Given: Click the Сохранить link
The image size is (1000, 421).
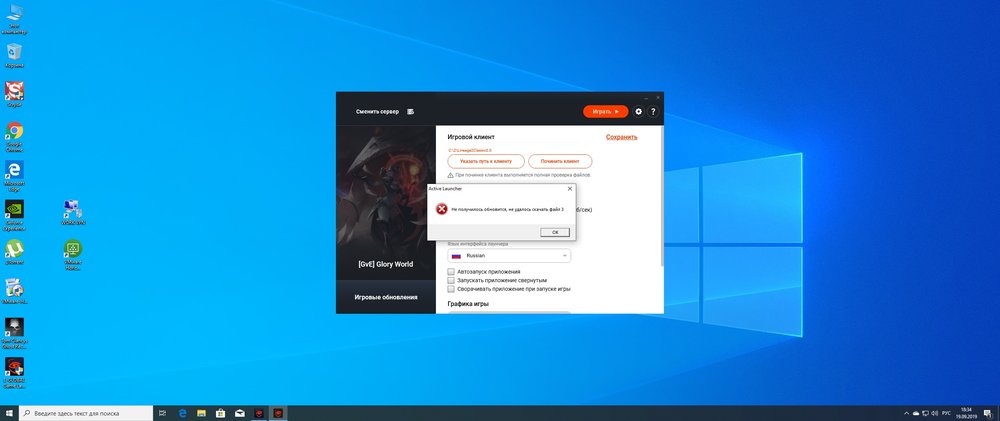Looking at the screenshot, I should pyautogui.click(x=621, y=137).
